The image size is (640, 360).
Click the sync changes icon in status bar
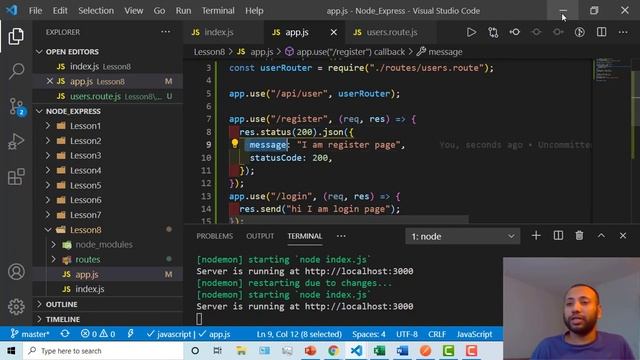(x=65, y=334)
